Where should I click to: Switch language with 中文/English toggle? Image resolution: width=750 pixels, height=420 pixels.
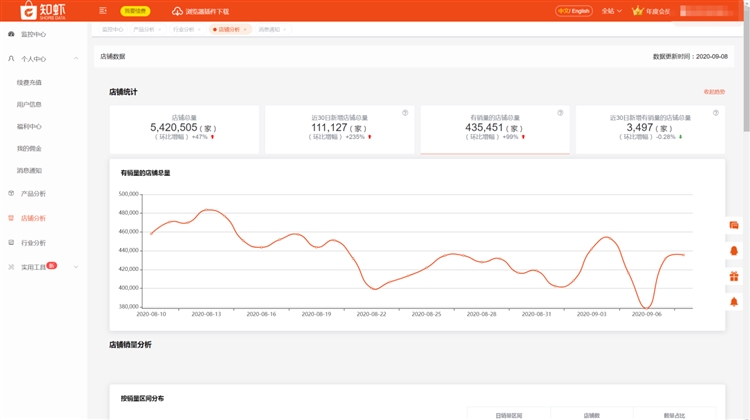tap(574, 11)
